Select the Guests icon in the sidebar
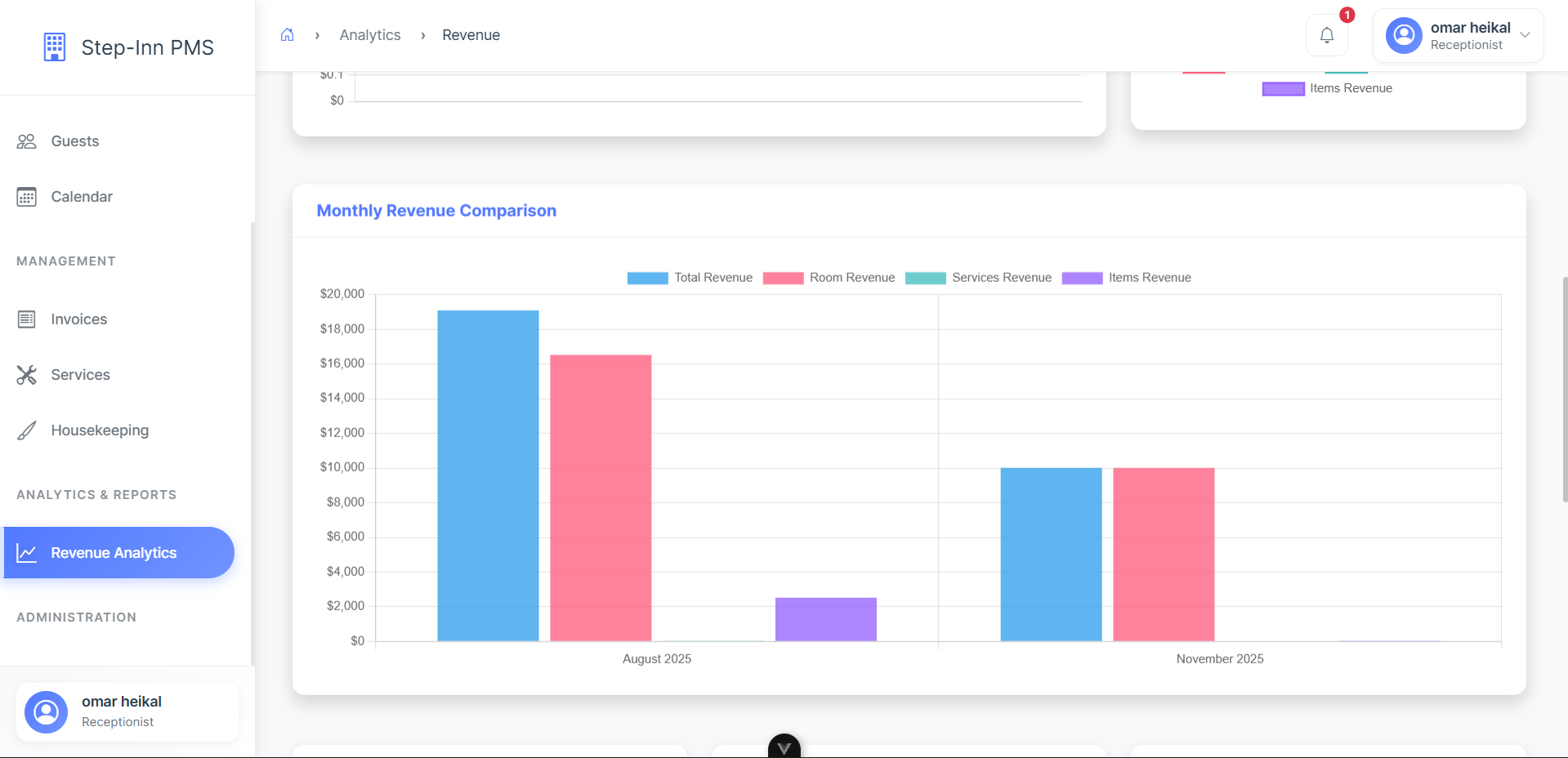The width and height of the screenshot is (1568, 758). coord(26,140)
